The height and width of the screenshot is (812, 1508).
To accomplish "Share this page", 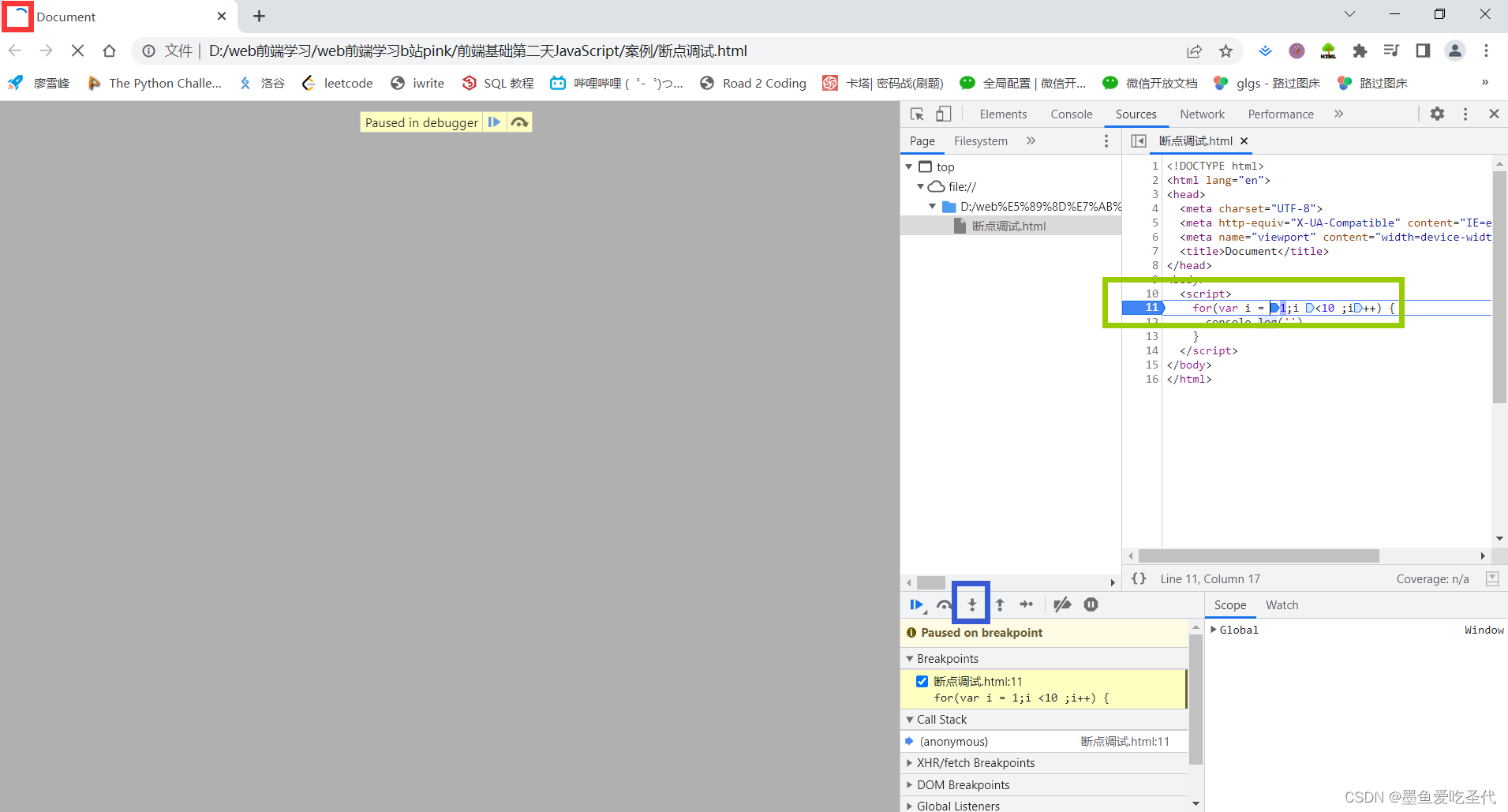I will 1194,51.
